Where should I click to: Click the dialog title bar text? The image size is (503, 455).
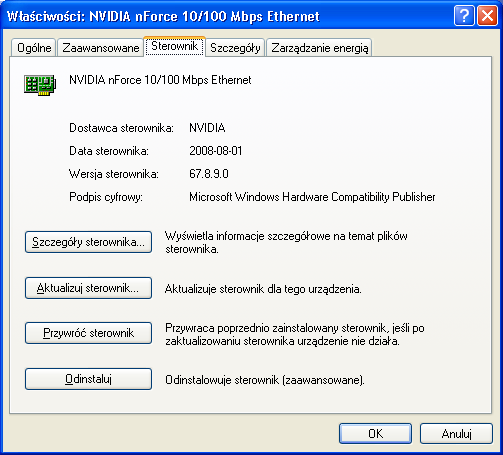click(163, 16)
